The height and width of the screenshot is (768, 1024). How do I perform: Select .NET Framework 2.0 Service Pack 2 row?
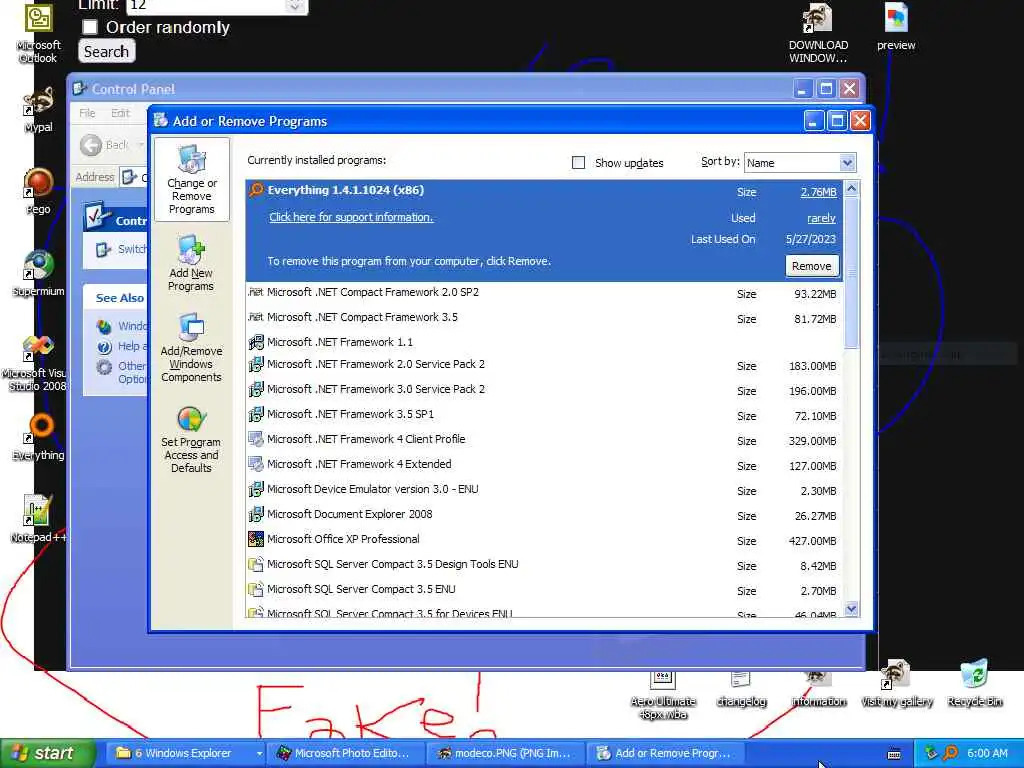pos(545,364)
